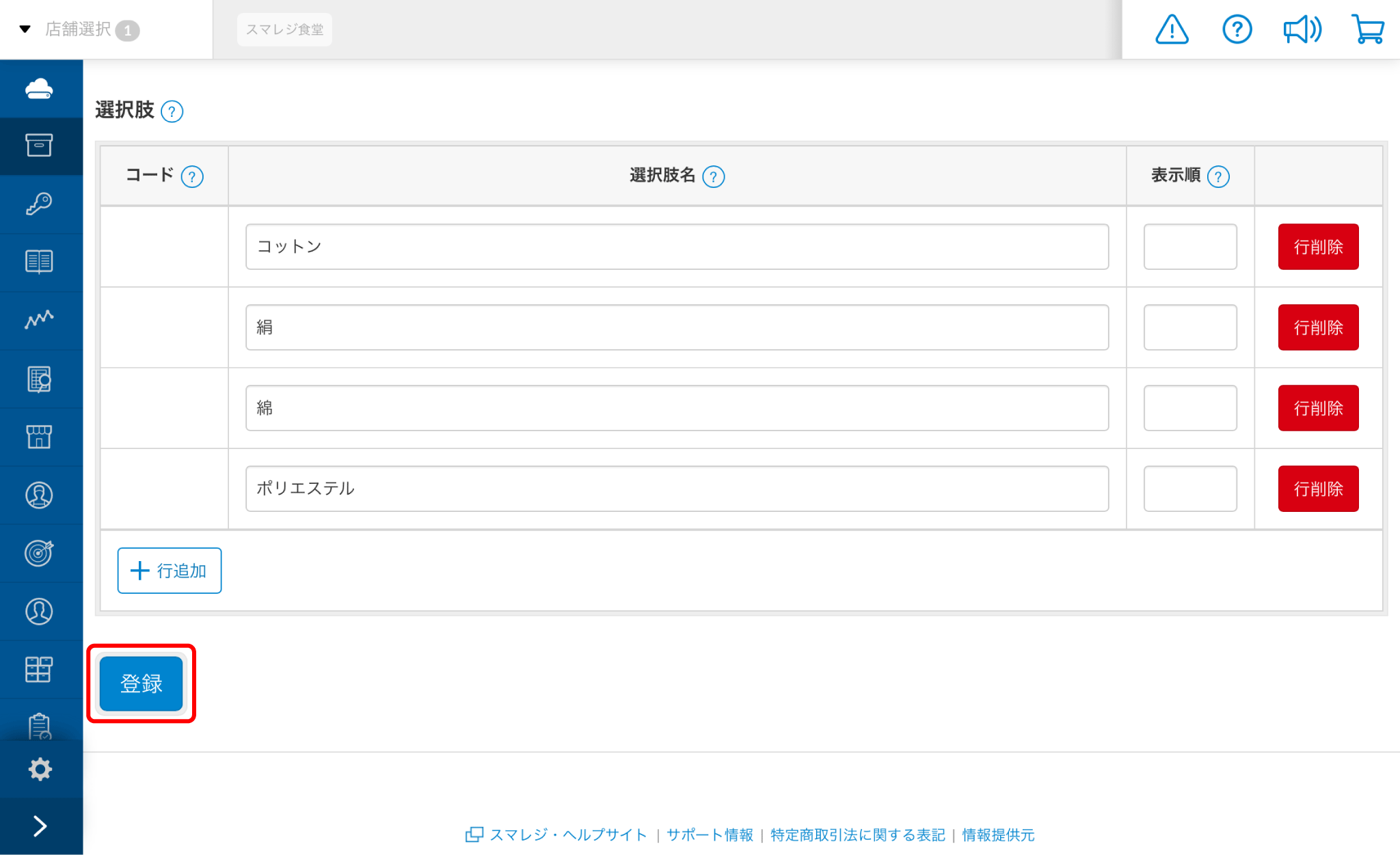This screenshot has height=855, width=1400.
Task: Open 情報提供元 footer link
Action: pyautogui.click(x=998, y=834)
